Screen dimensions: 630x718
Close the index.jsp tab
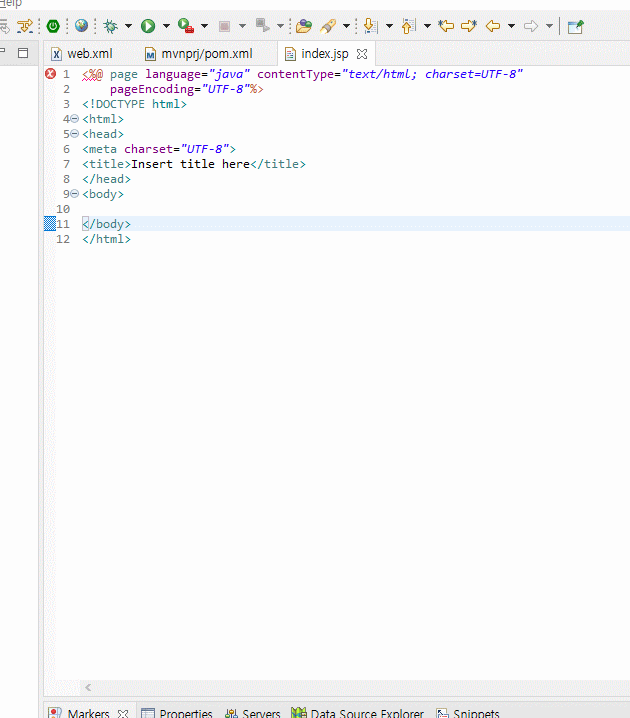tap(362, 54)
